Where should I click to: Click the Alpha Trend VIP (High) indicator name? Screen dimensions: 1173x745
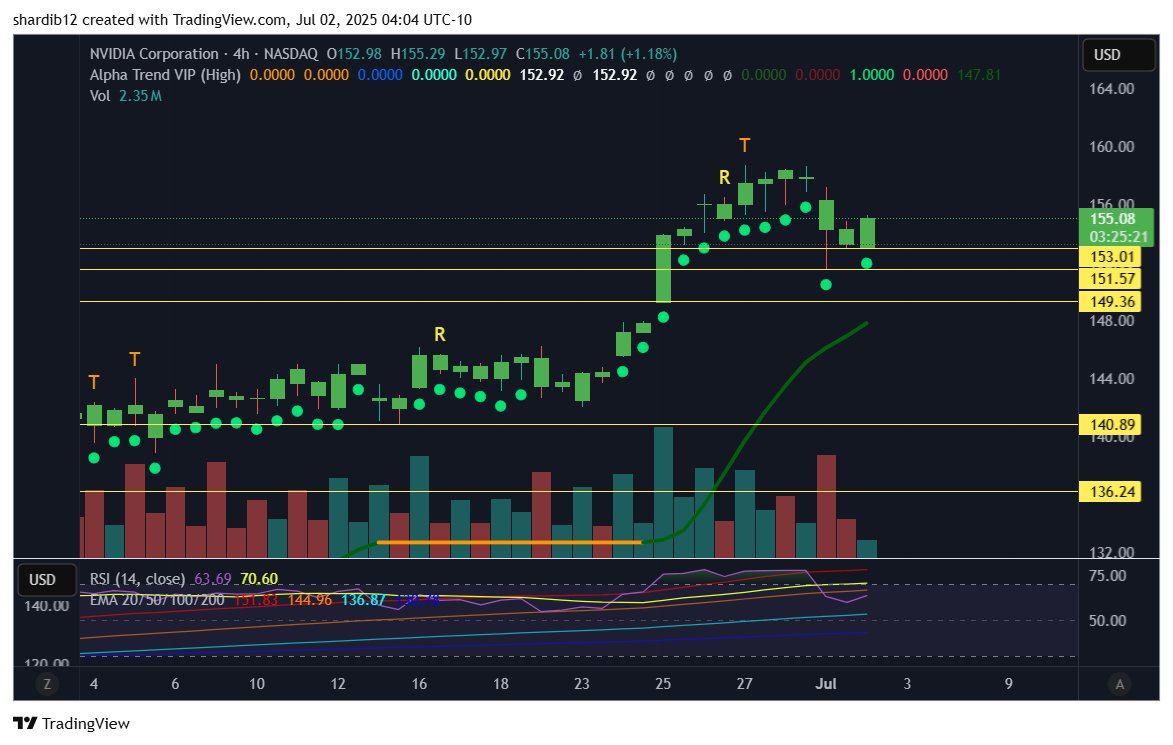[165, 75]
